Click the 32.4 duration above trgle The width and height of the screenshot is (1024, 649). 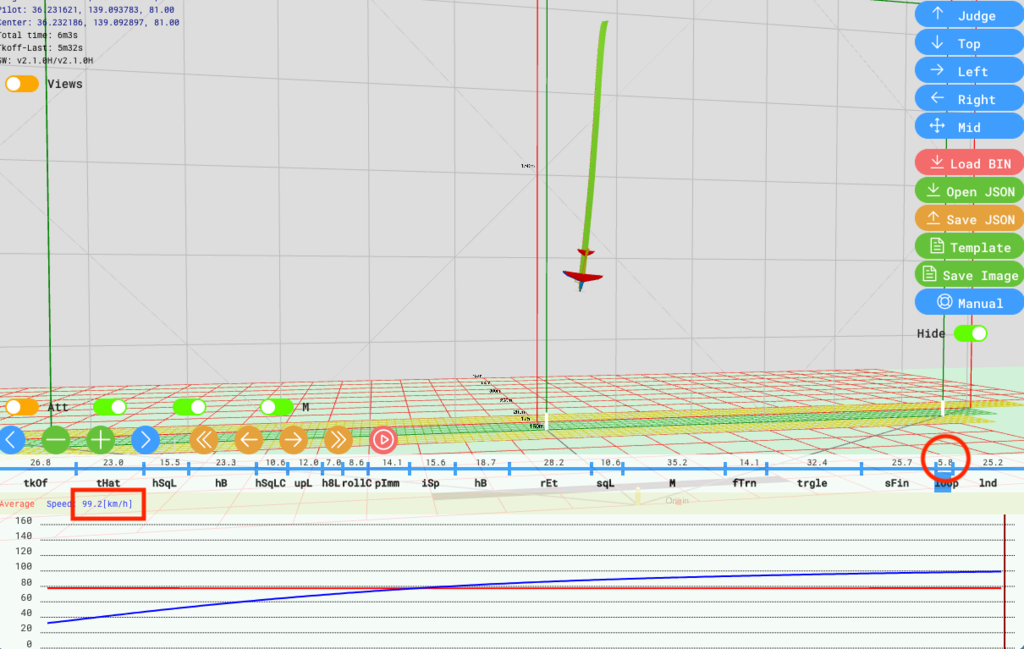817,462
